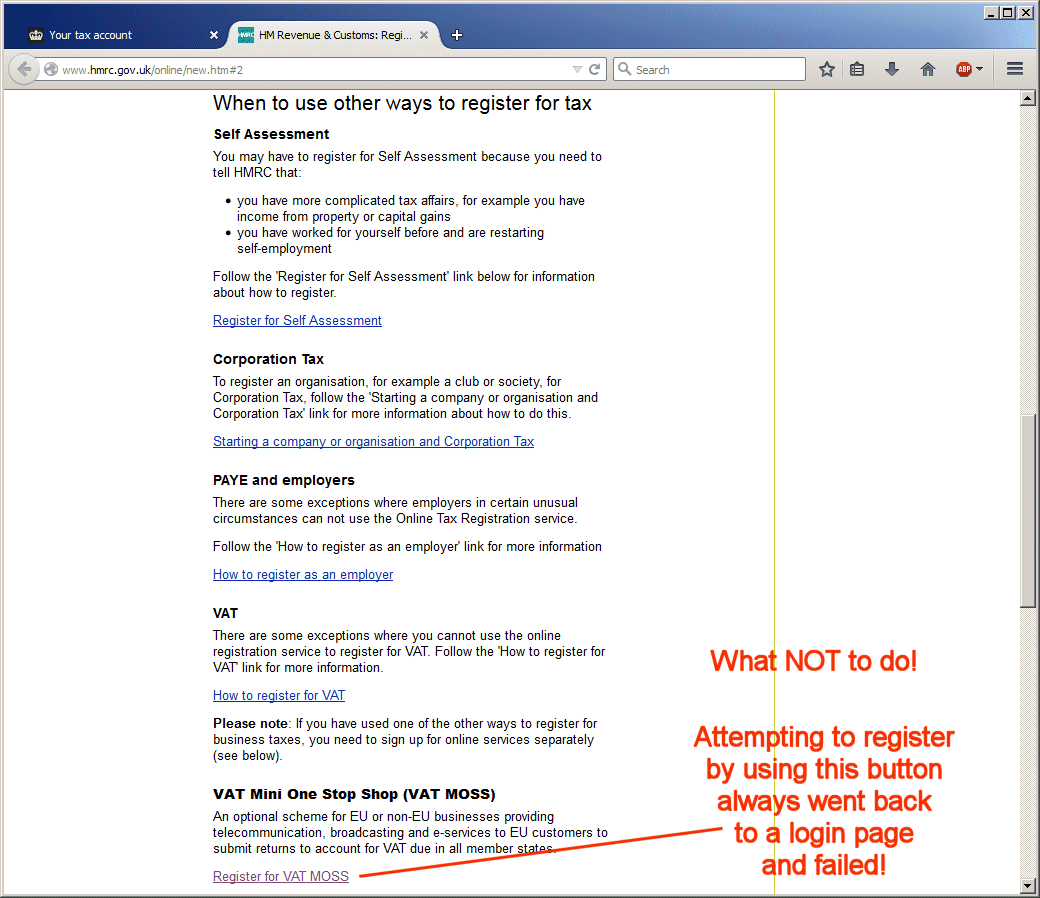This screenshot has width=1040, height=898.
Task: Click 'VAT Mini One Stop Shop (VAT MOSS)' heading
Action: point(354,794)
